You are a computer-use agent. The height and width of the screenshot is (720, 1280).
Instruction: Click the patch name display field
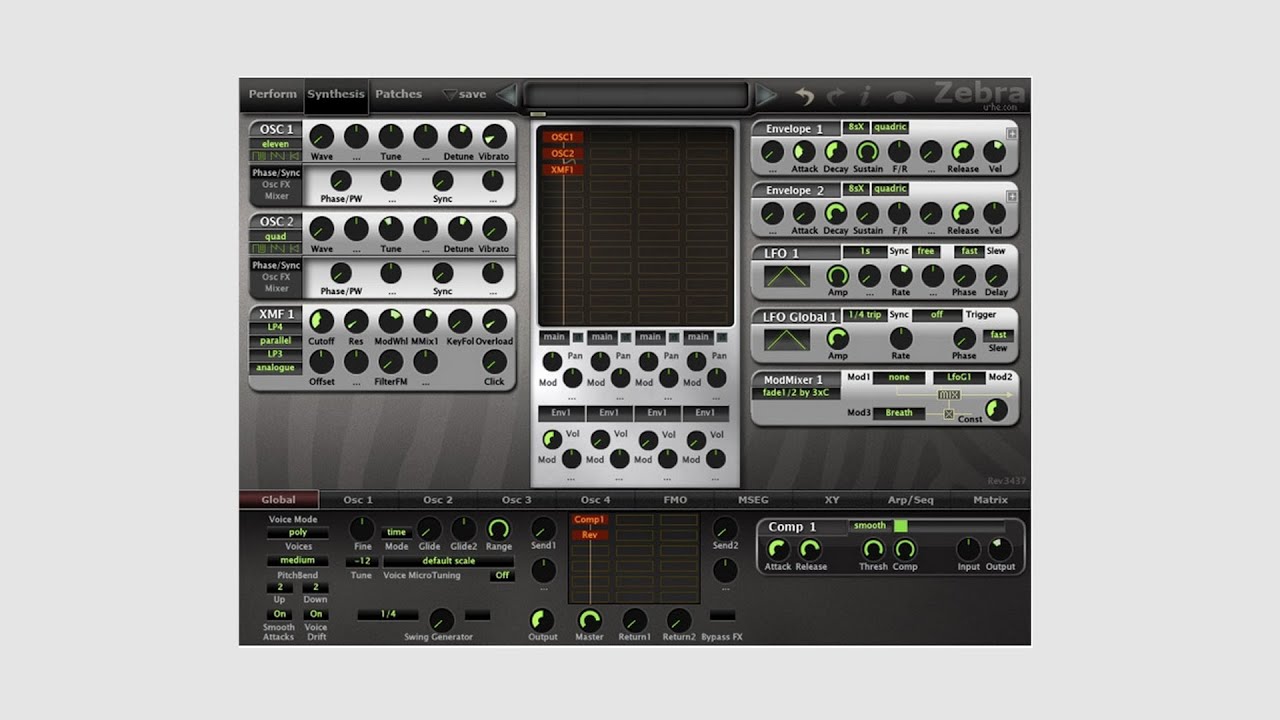(x=636, y=96)
